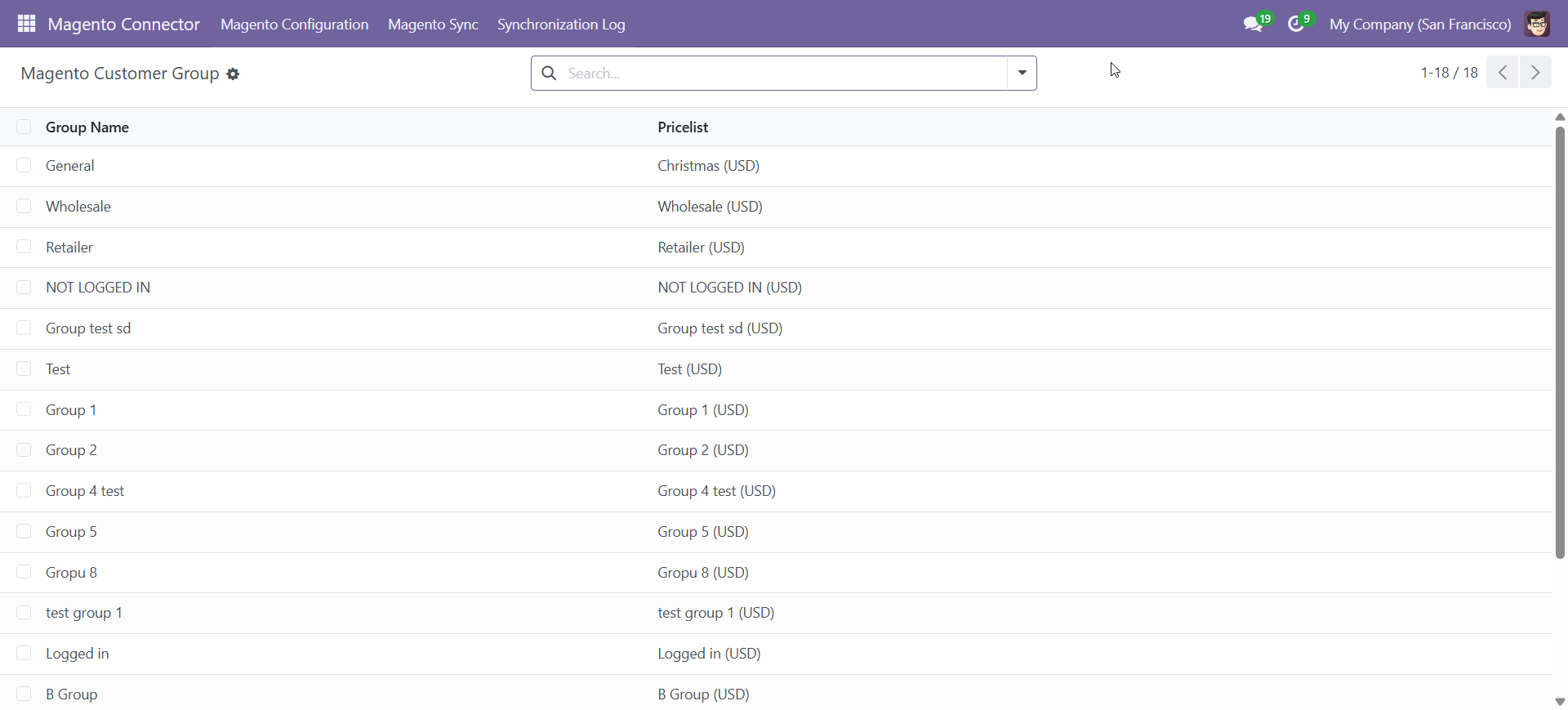Open the activities clock icon
The width and height of the screenshot is (1568, 710).
(1296, 25)
